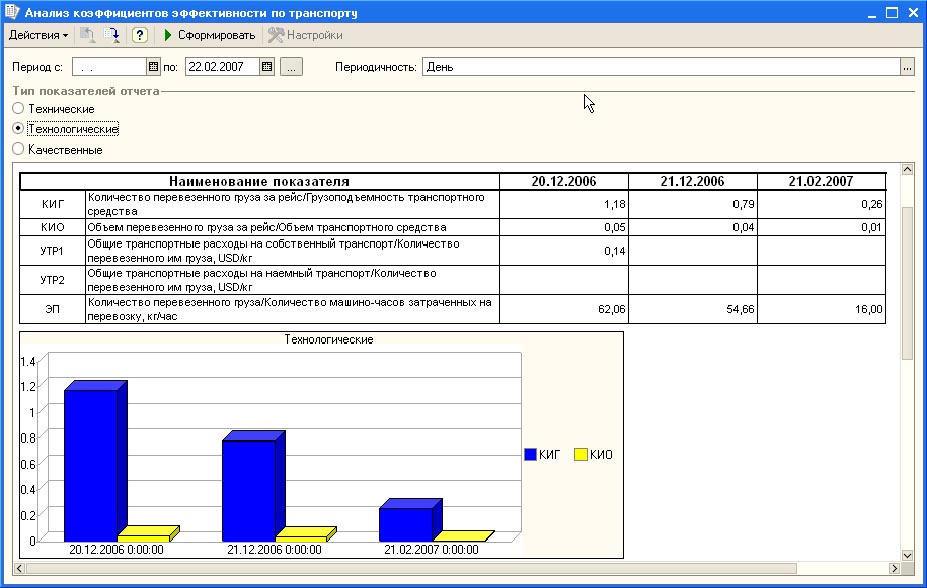Screen dimensions: 927x588
Task: Select the Технологические radio button
Action: click(x=17, y=129)
